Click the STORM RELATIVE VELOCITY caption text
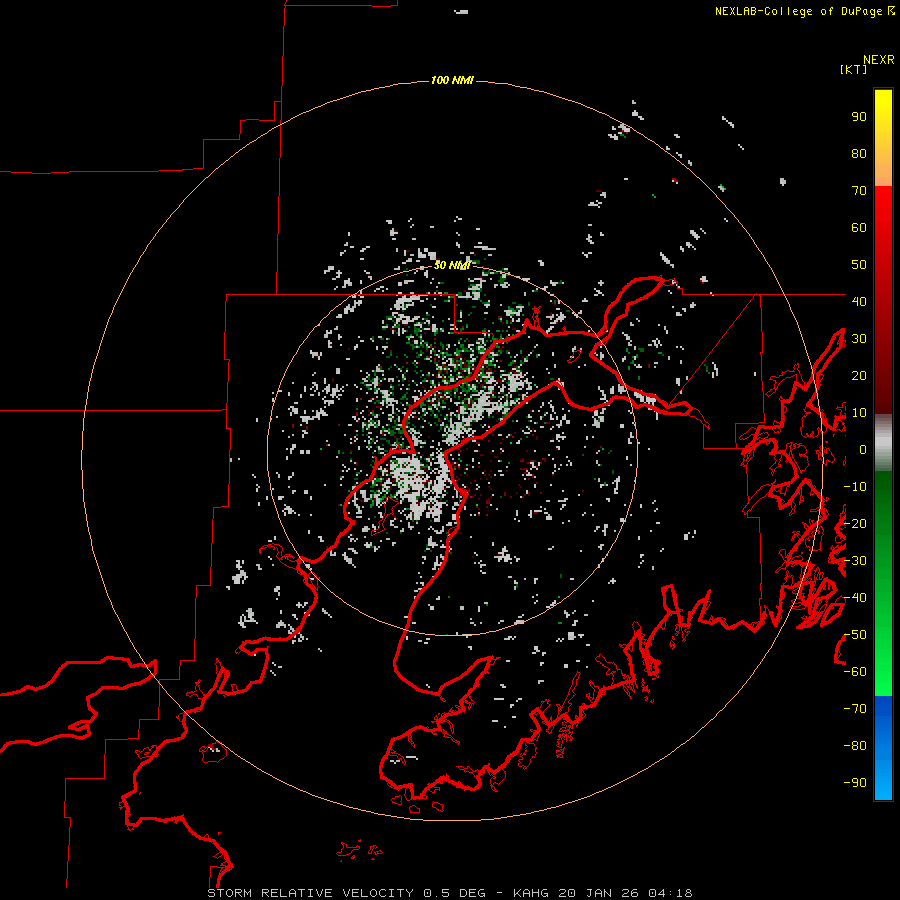The width and height of the screenshot is (900, 900). point(310,893)
